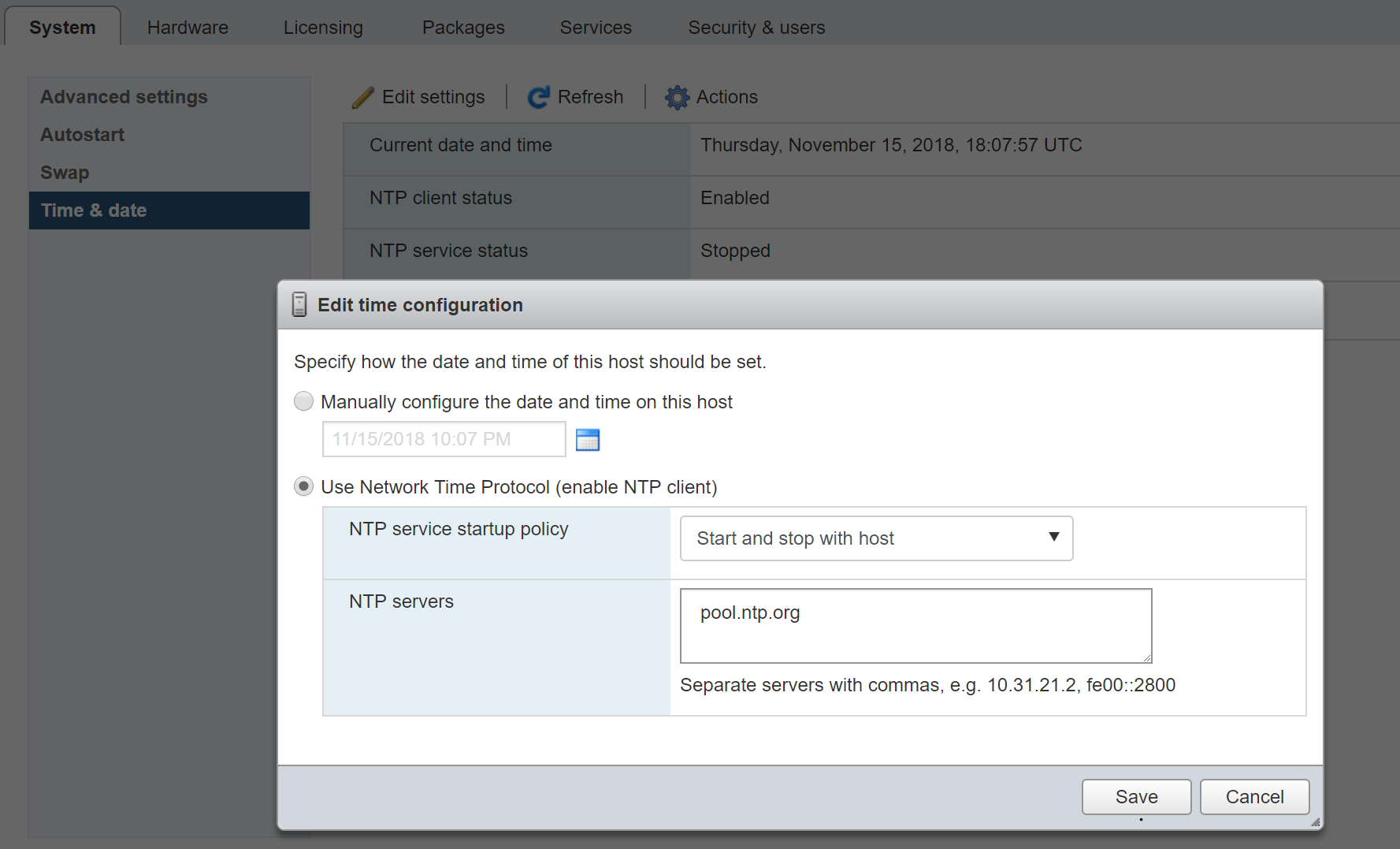
Task: Switch to the Hardware tab
Action: click(187, 26)
